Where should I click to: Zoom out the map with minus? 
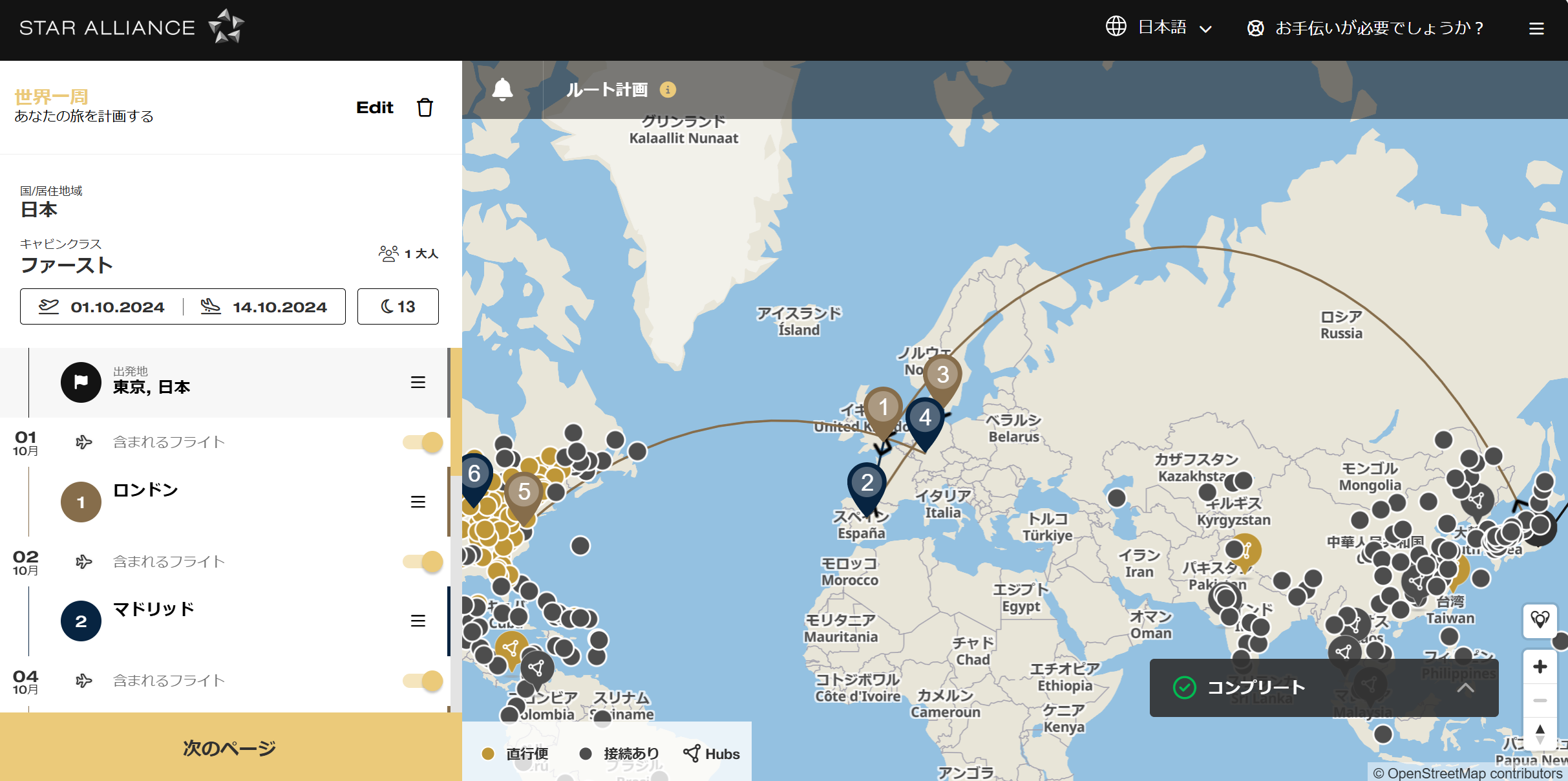1540,701
